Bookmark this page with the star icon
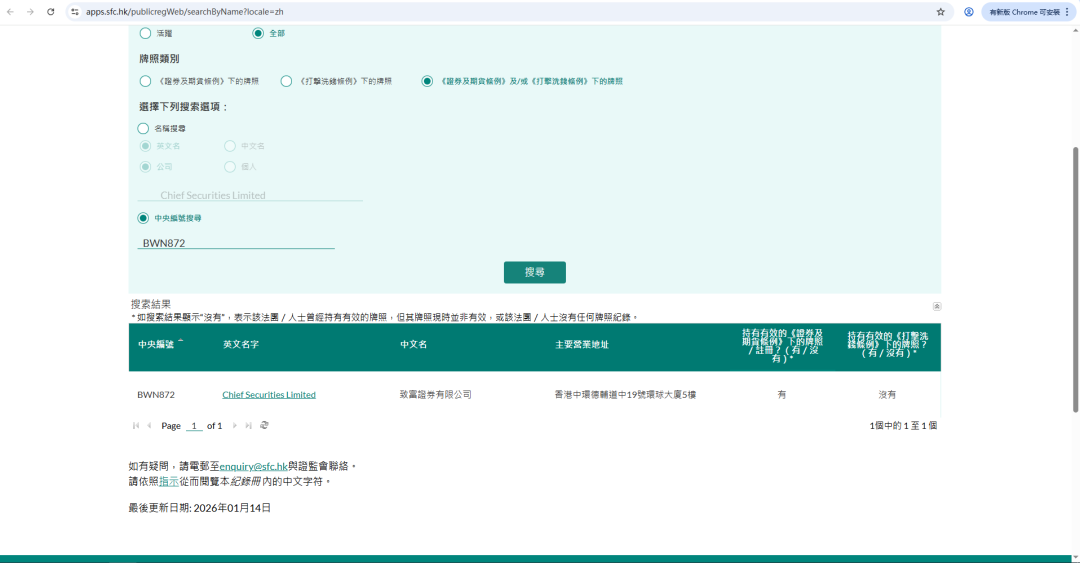Viewport: 1080px width, 563px height. click(940, 11)
